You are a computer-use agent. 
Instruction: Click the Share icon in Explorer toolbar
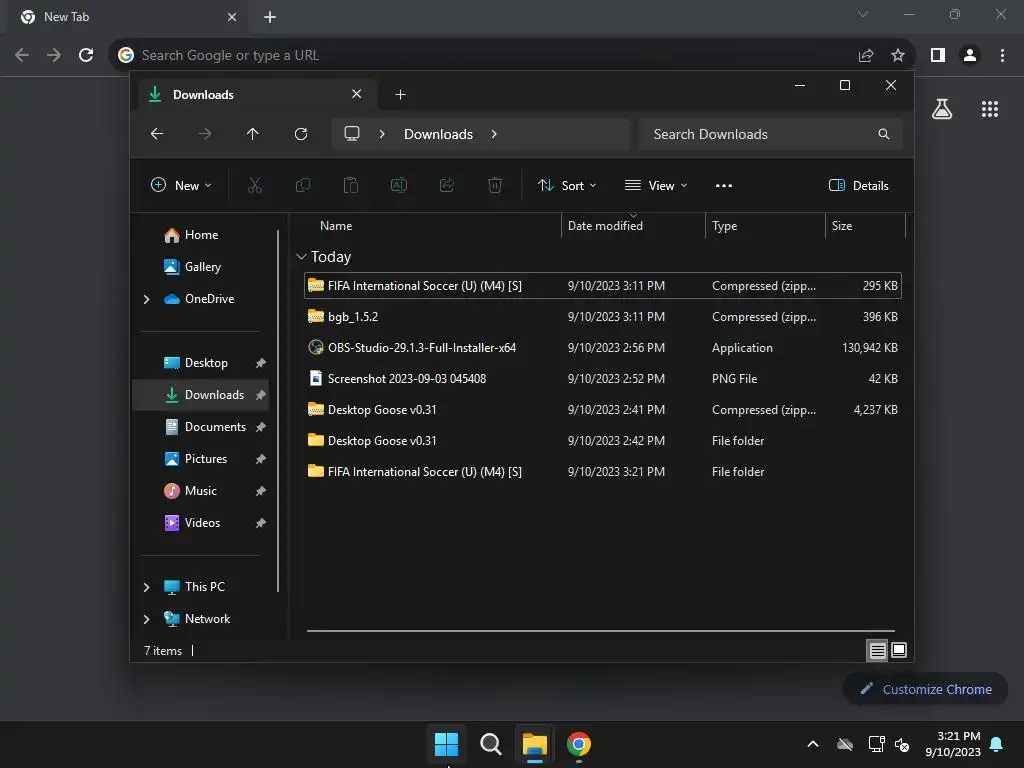point(447,185)
